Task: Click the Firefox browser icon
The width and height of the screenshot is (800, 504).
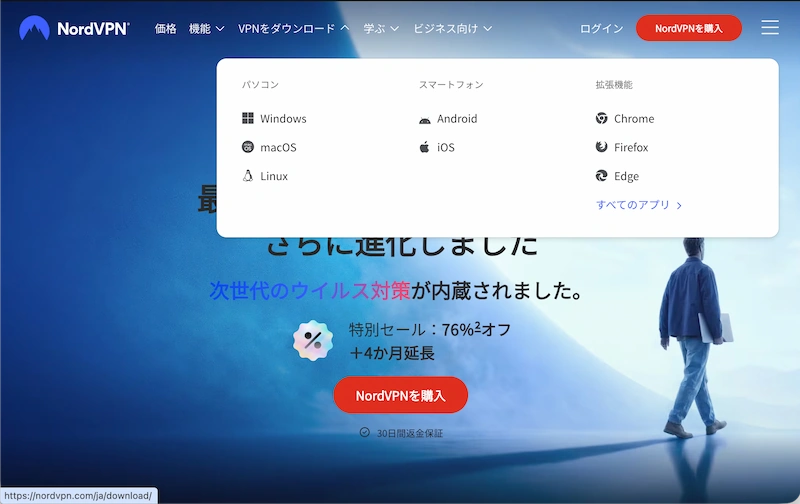Action: (x=602, y=147)
